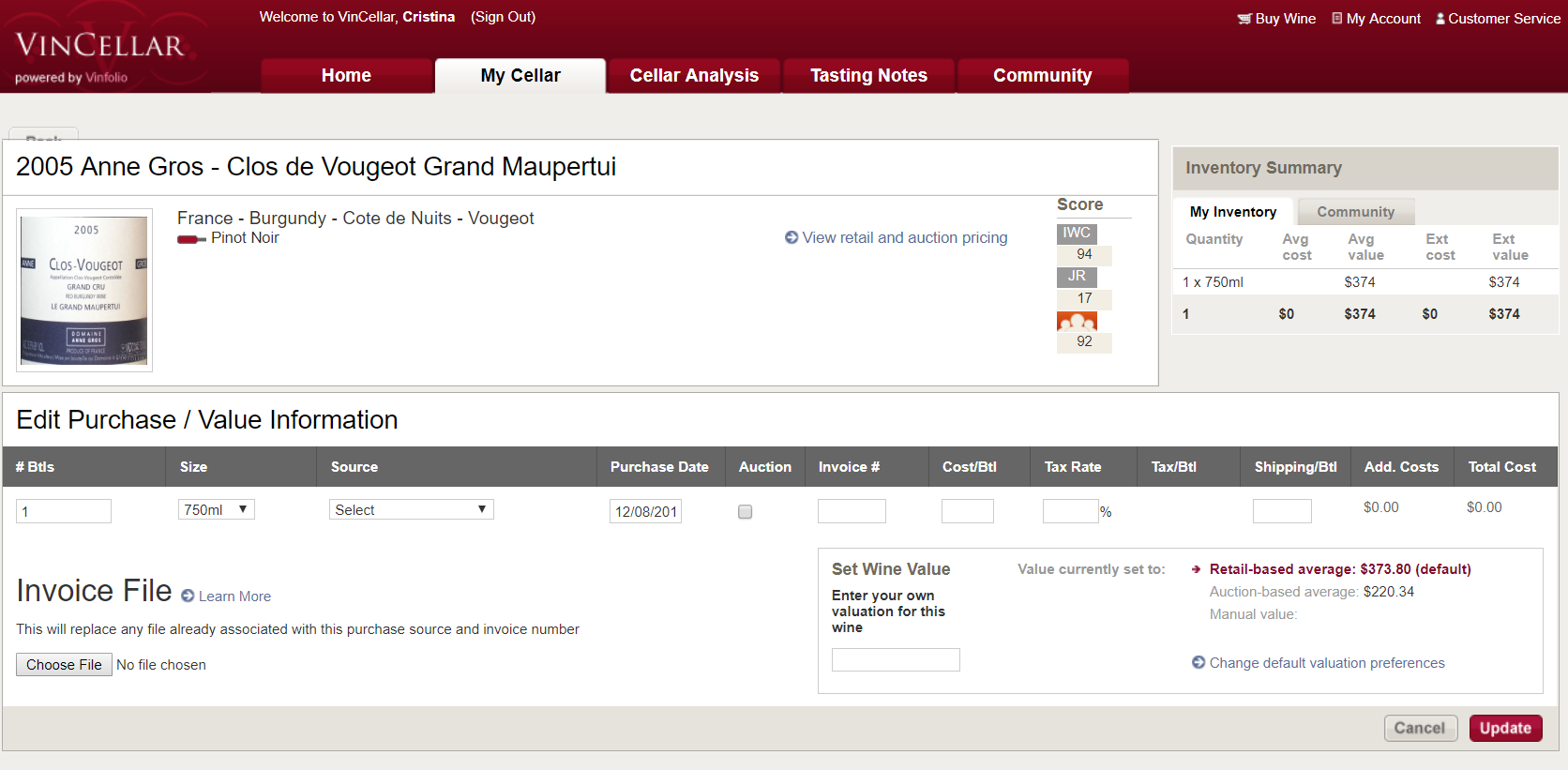
Task: Toggle the Auction checkbox
Action: pos(745,511)
